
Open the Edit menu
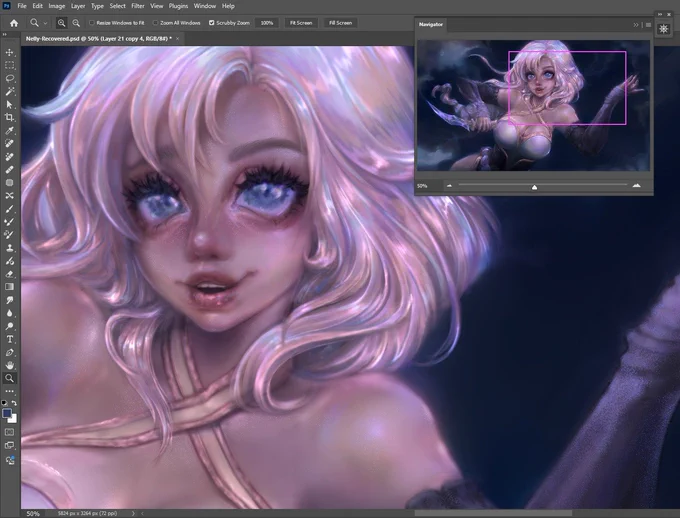pos(38,6)
